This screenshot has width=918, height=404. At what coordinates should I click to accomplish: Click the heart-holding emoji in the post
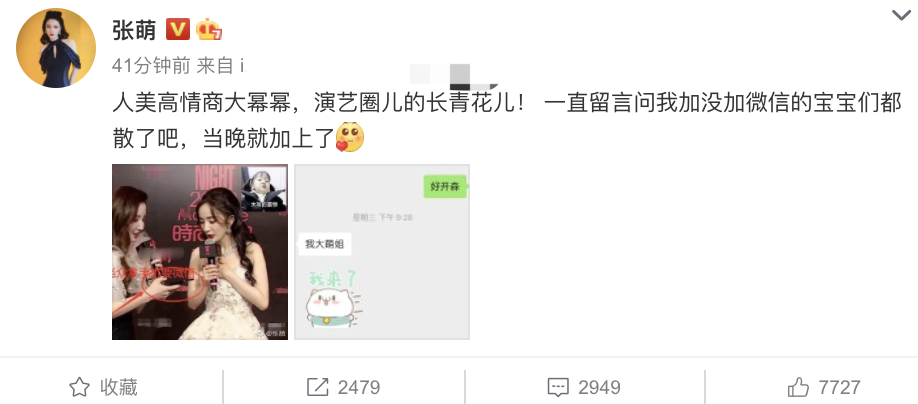(x=350, y=137)
